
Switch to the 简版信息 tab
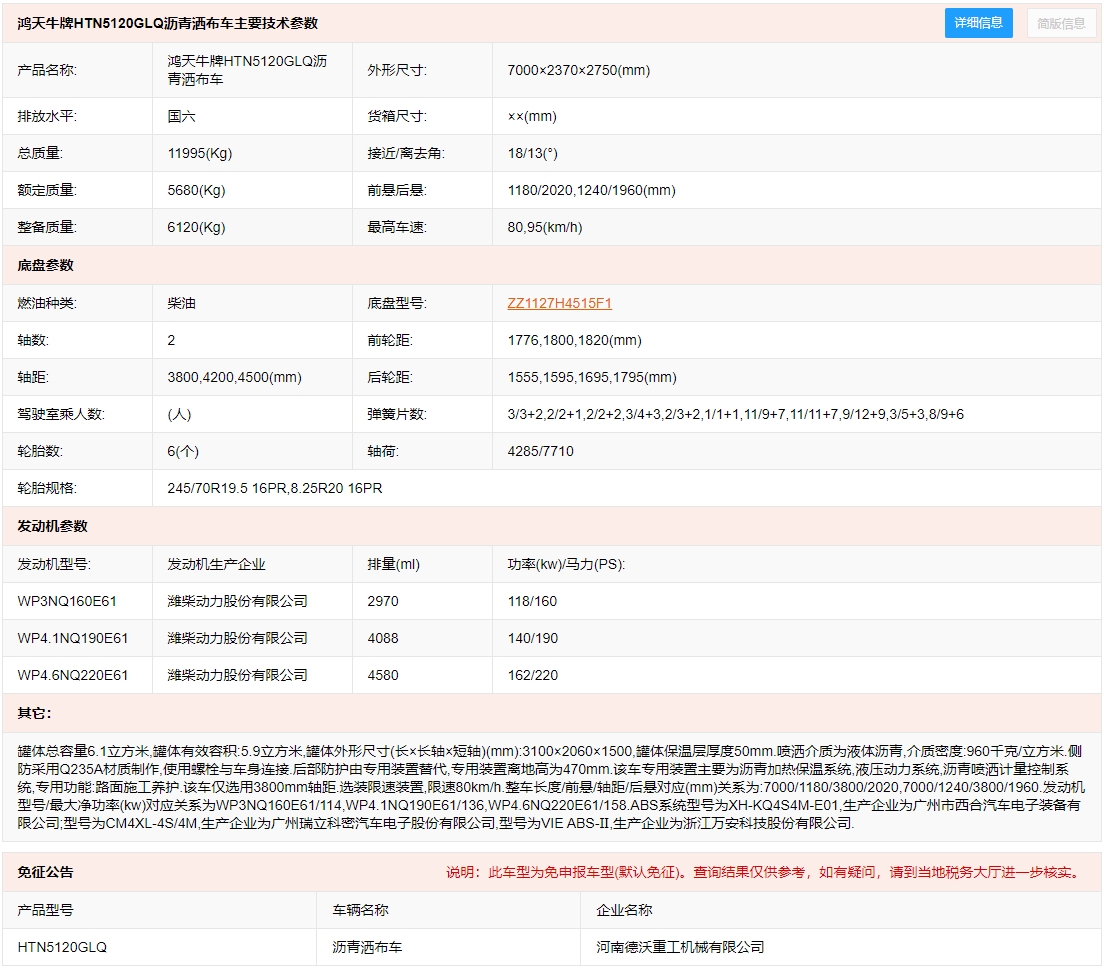[1061, 23]
